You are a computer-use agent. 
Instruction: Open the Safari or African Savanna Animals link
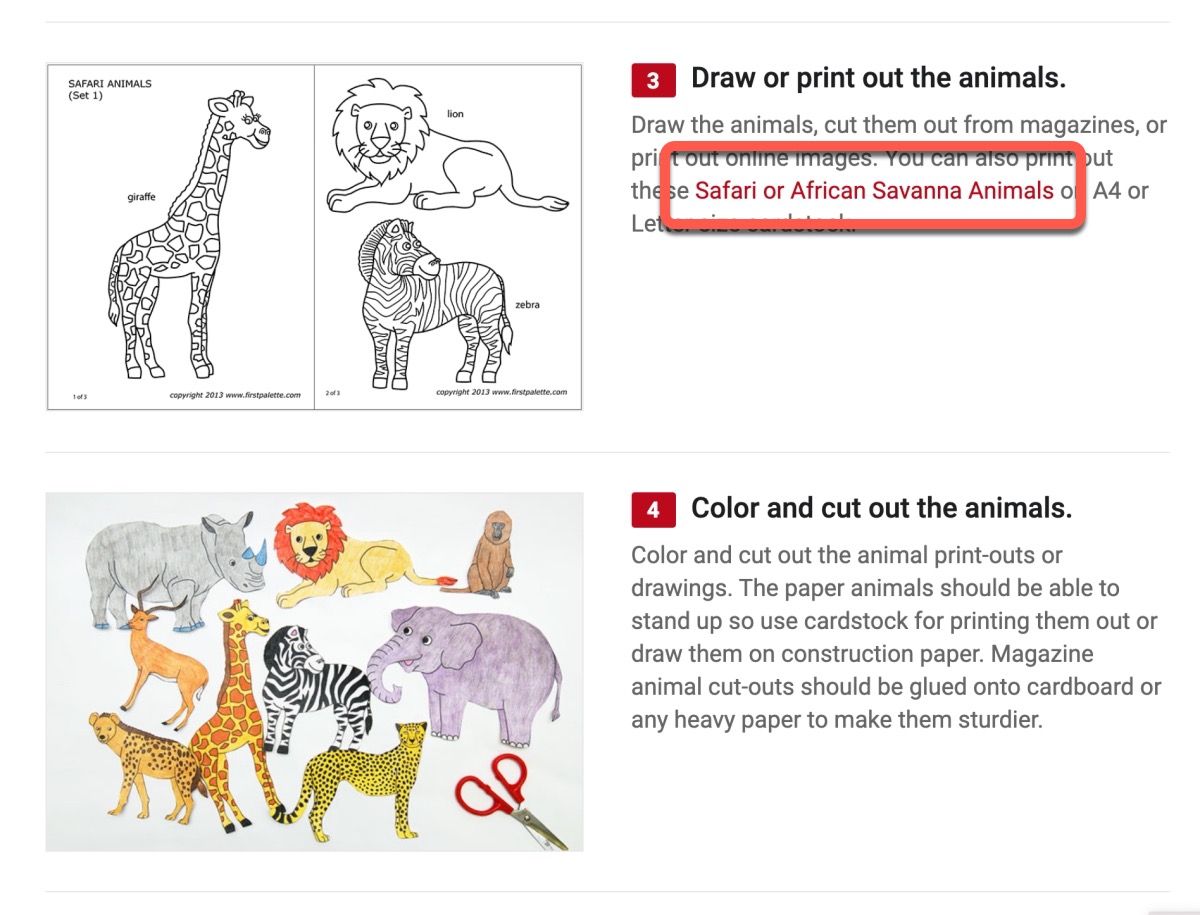(x=873, y=190)
